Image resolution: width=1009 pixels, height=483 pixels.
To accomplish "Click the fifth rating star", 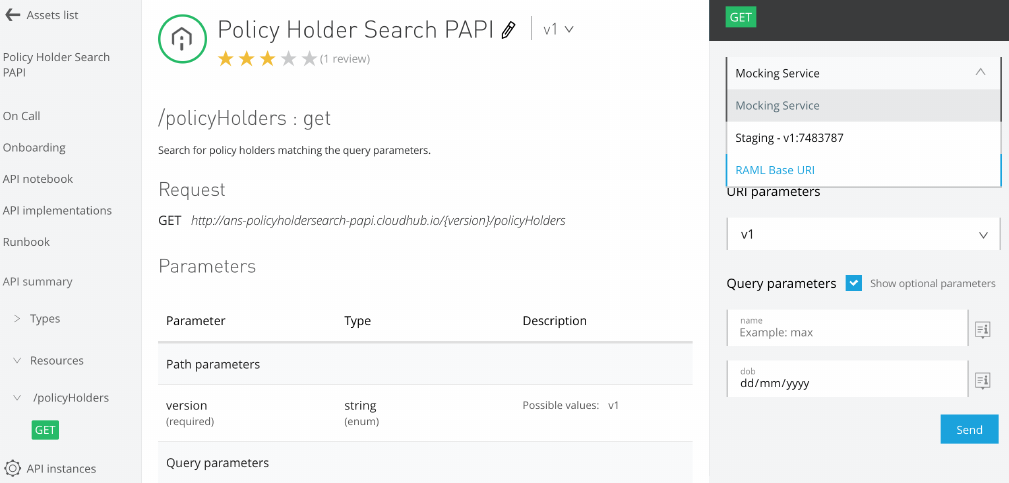I will pos(309,59).
